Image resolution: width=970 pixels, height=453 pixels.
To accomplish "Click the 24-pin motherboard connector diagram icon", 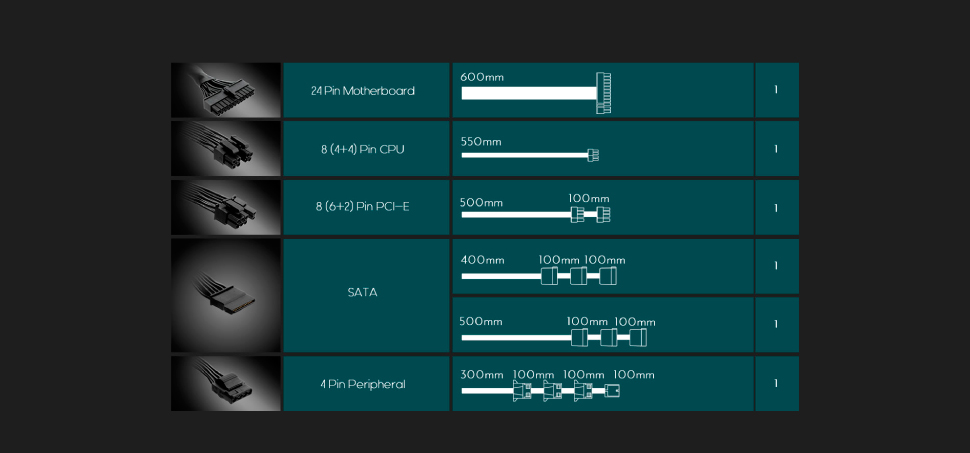I will pyautogui.click(x=603, y=93).
